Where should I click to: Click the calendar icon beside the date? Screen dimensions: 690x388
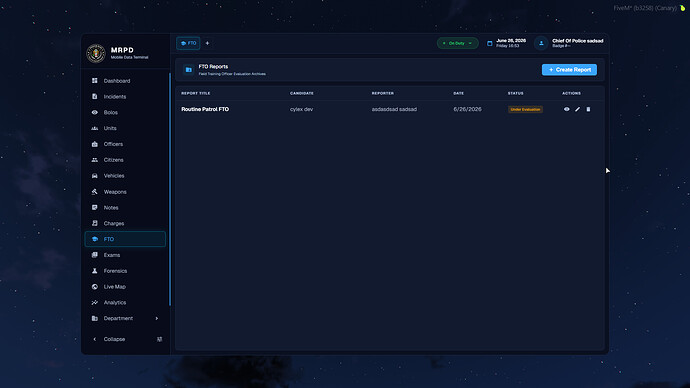pos(489,43)
